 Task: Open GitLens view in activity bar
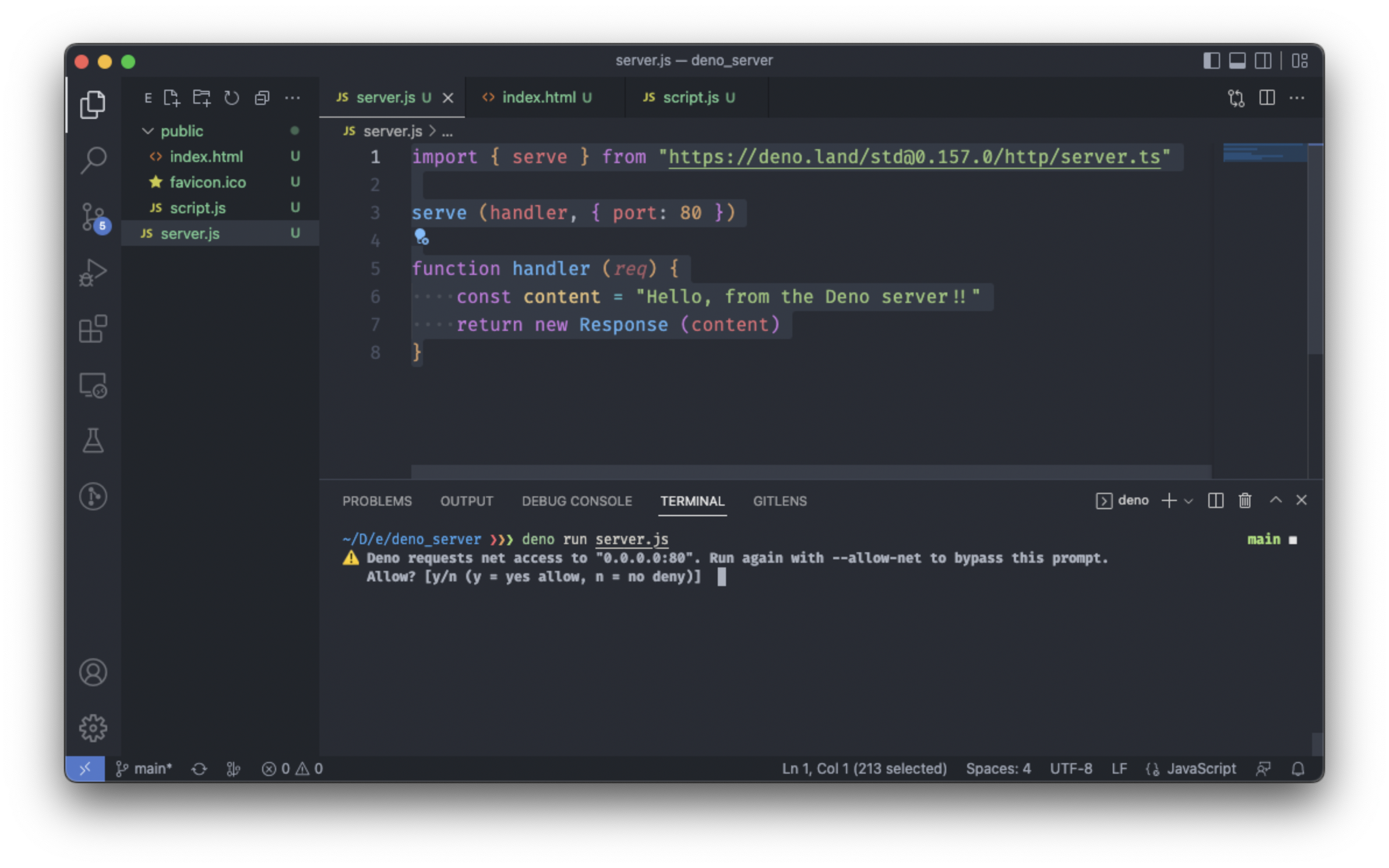(93, 496)
